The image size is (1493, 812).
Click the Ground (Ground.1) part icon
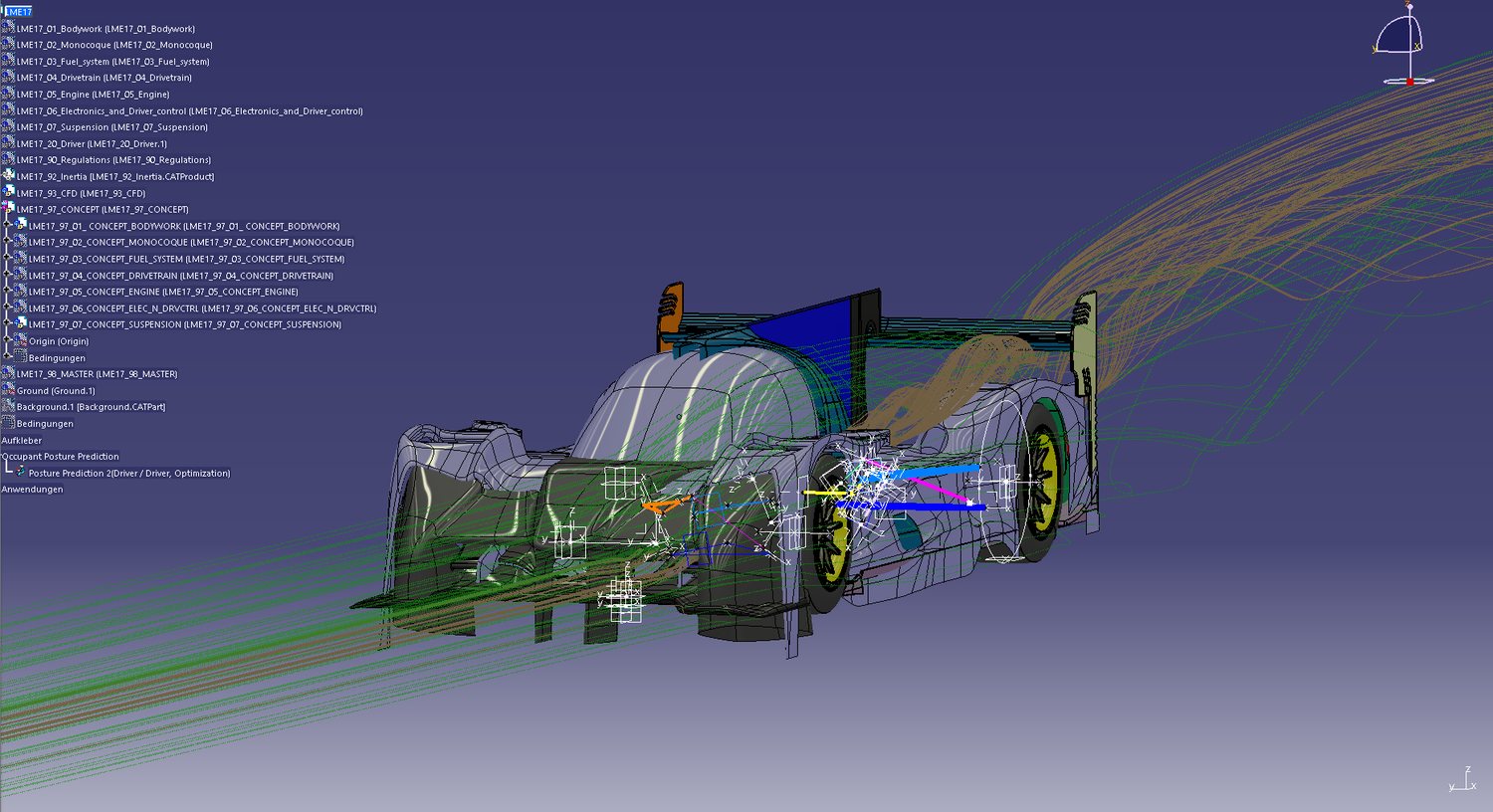point(8,390)
